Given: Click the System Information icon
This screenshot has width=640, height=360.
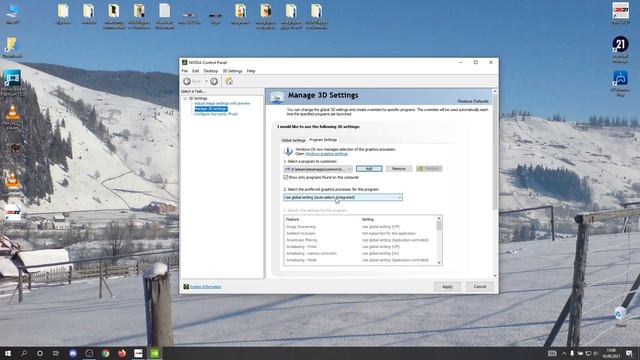Looking at the screenshot, I should tap(186, 287).
